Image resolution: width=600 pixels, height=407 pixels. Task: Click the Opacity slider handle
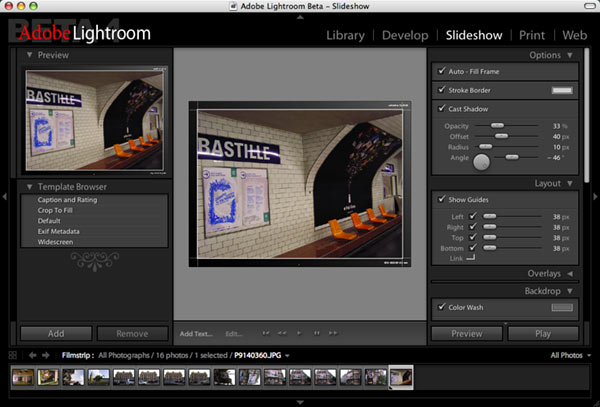(497, 125)
